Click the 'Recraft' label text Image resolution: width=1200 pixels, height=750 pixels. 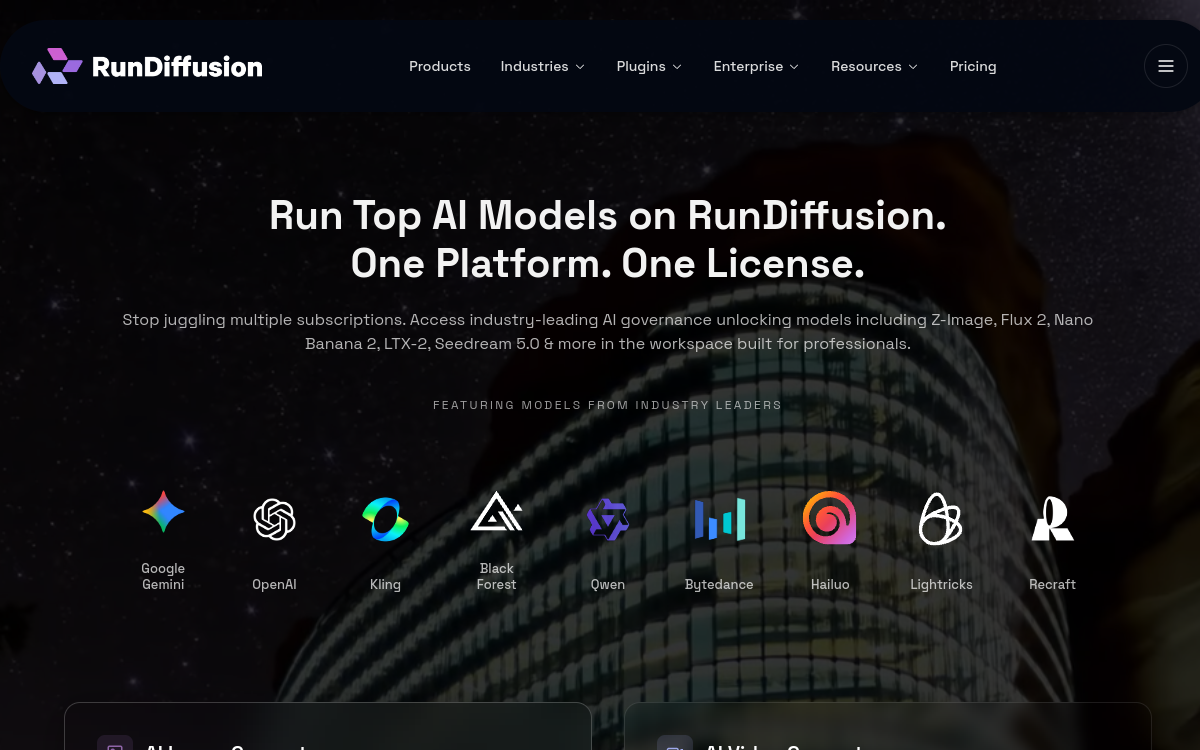click(1052, 584)
